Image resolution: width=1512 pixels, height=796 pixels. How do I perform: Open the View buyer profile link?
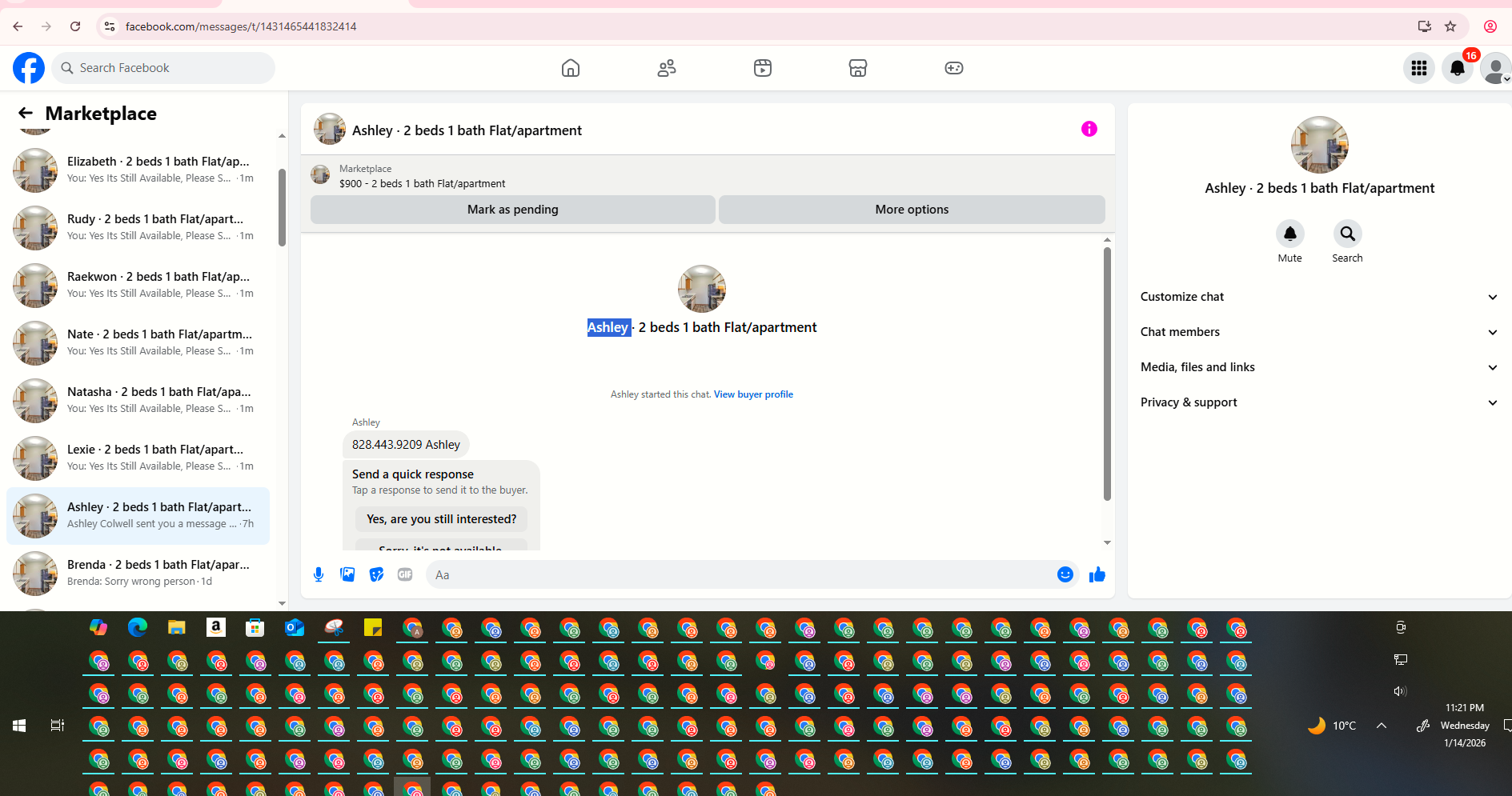click(753, 394)
